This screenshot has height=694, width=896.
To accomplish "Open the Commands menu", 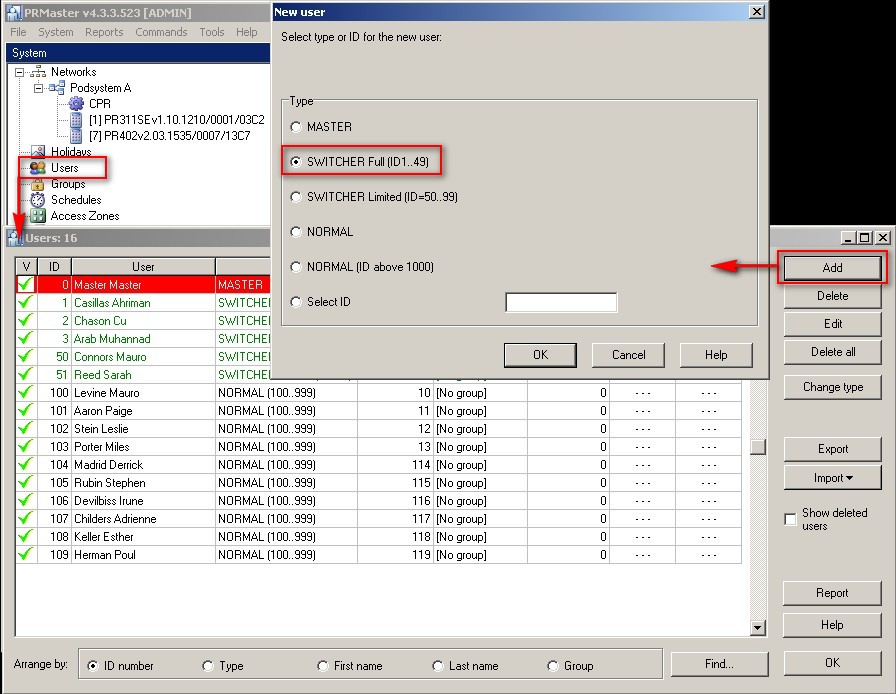I will click(x=161, y=32).
